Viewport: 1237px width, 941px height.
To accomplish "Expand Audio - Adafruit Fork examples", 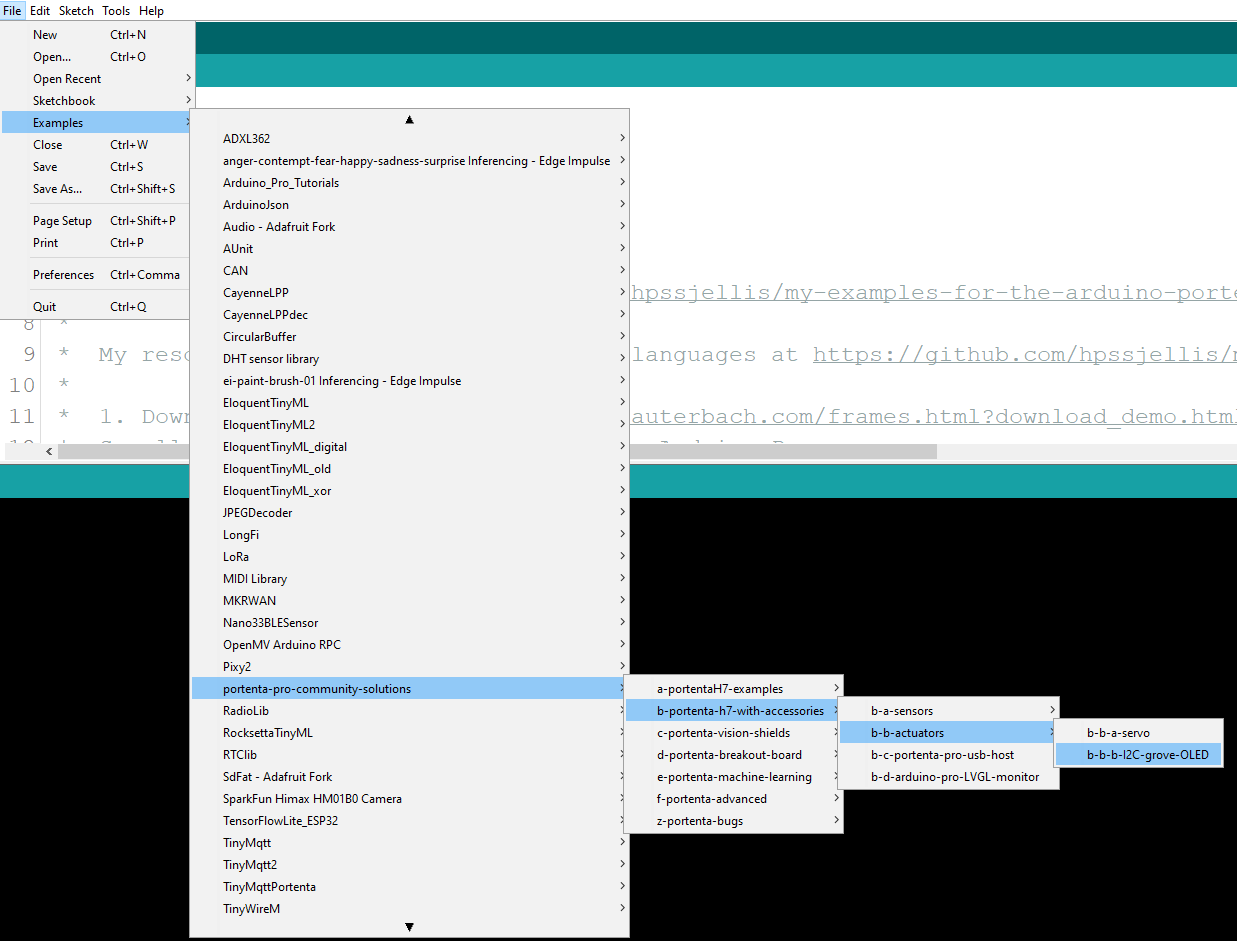I will coord(410,227).
